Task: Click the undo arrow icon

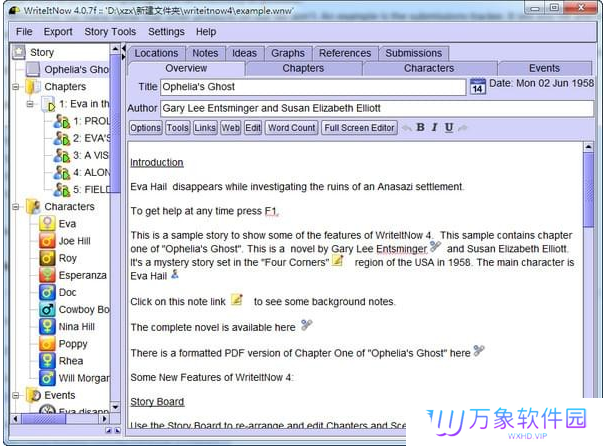Action: click(407, 128)
